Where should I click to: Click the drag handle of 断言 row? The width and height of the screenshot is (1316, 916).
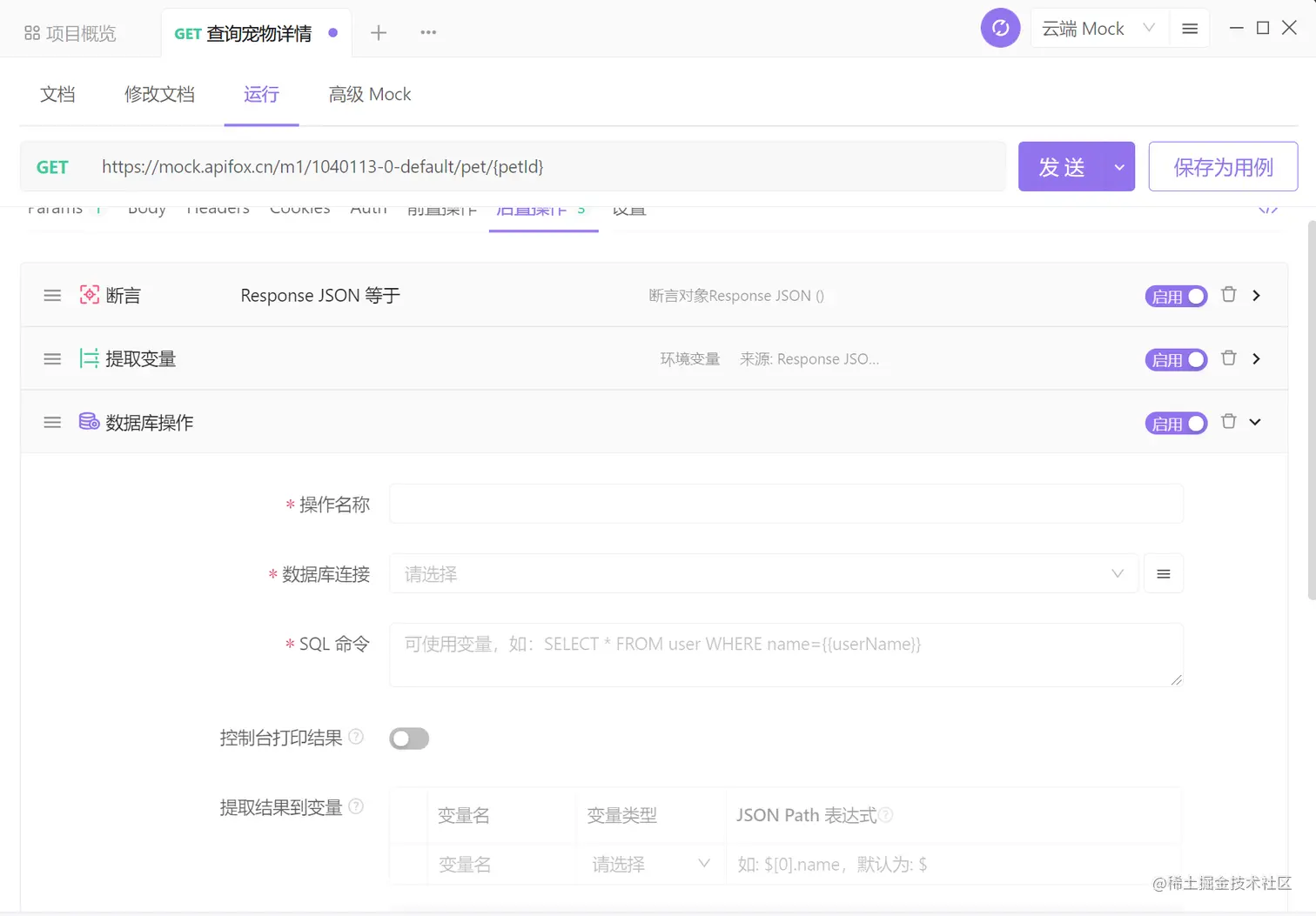click(52, 296)
